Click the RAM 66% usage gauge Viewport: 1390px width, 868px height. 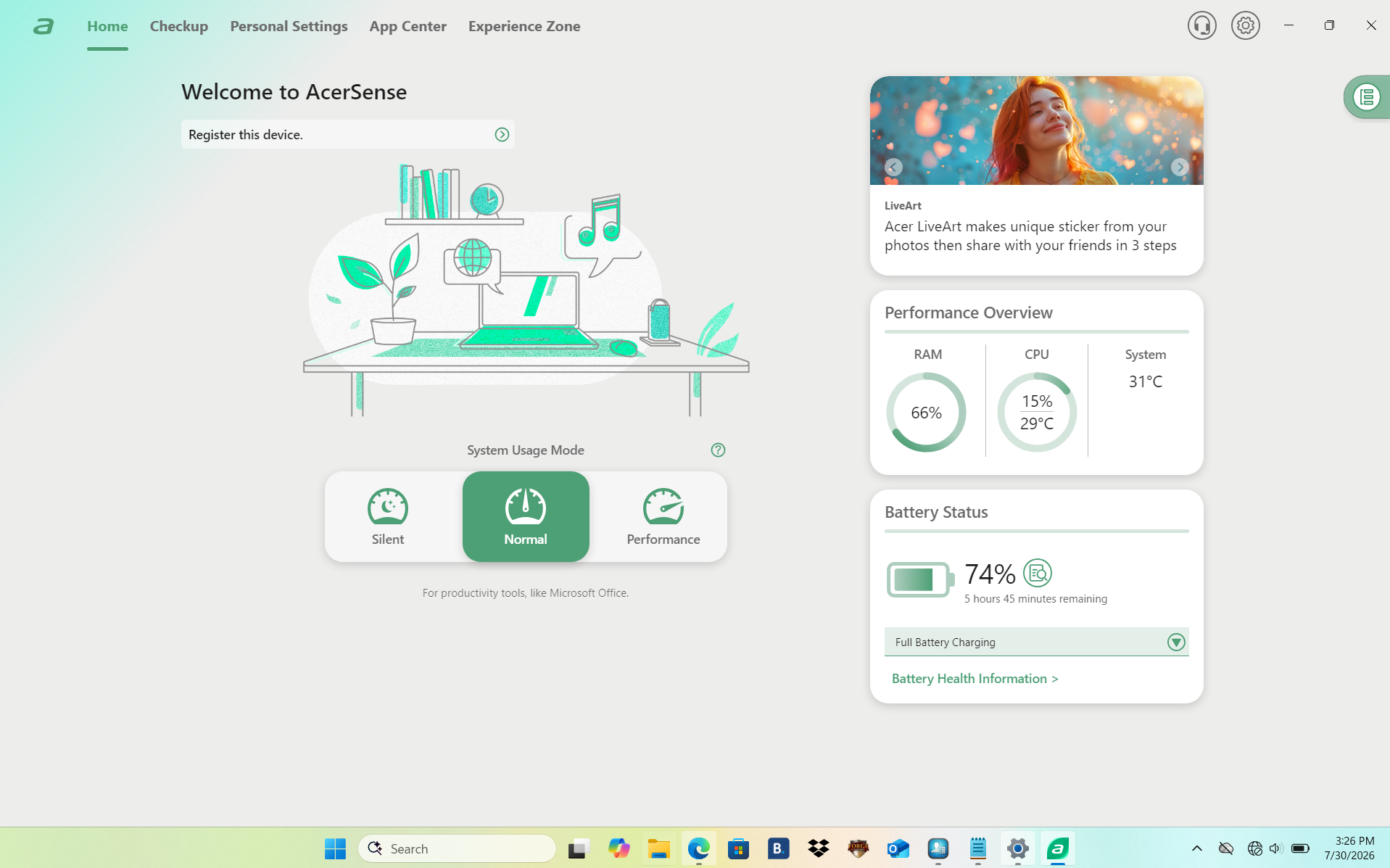coord(926,412)
